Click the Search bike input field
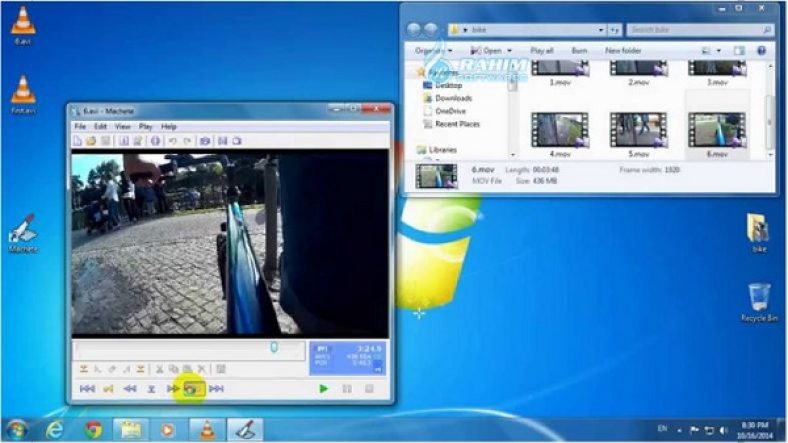Viewport: 788px width, 443px height. (700, 30)
